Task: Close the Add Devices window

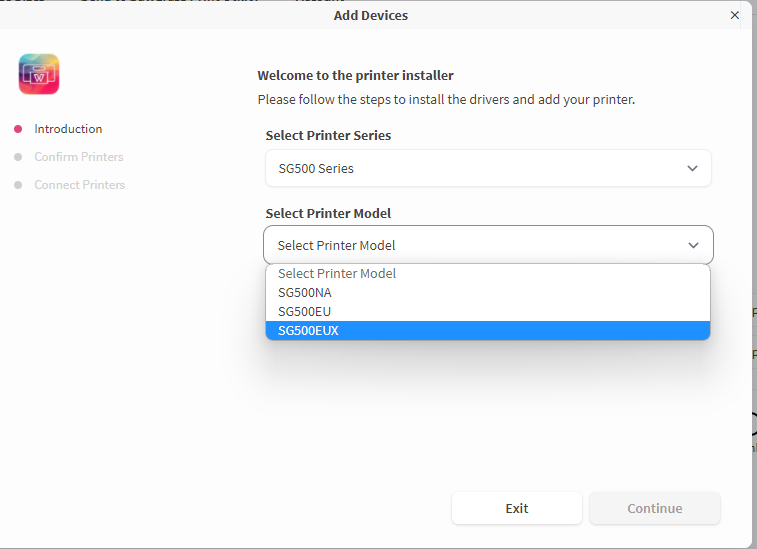Action: tap(735, 15)
